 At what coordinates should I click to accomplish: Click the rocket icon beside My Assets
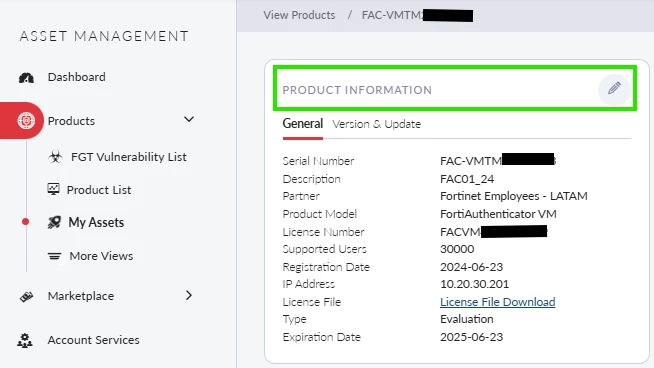click(x=54, y=222)
